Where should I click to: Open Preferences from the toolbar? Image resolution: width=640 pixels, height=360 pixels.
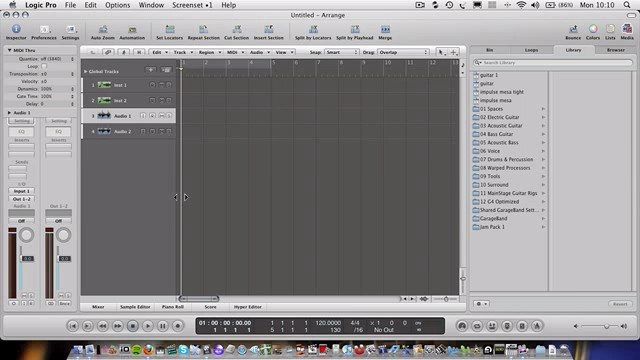(44, 29)
